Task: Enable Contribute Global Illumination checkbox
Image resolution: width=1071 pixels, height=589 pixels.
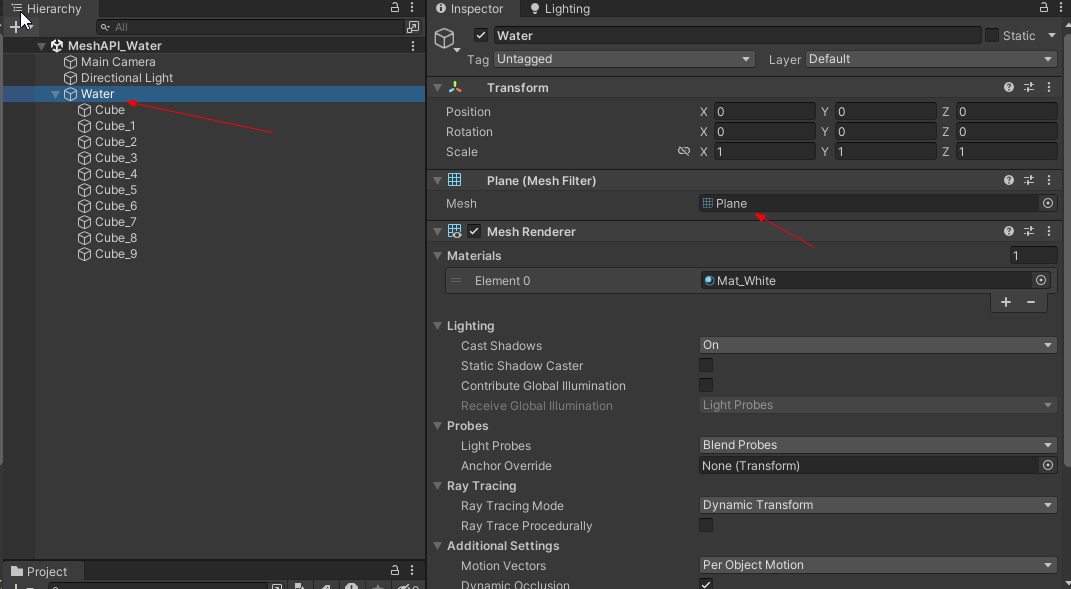Action: click(706, 385)
